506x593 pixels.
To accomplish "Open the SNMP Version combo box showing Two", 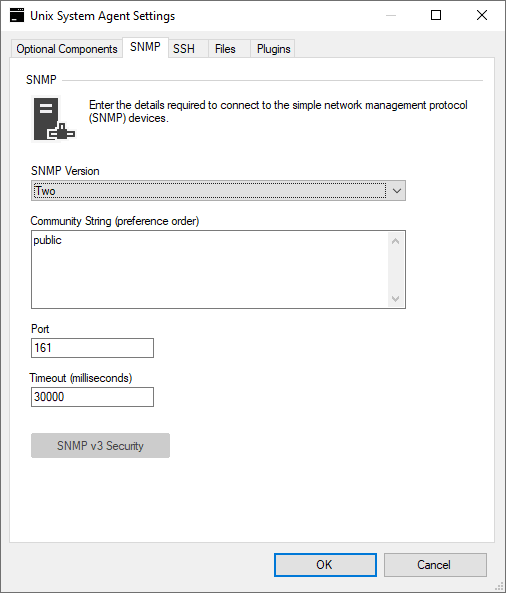I will click(218, 191).
